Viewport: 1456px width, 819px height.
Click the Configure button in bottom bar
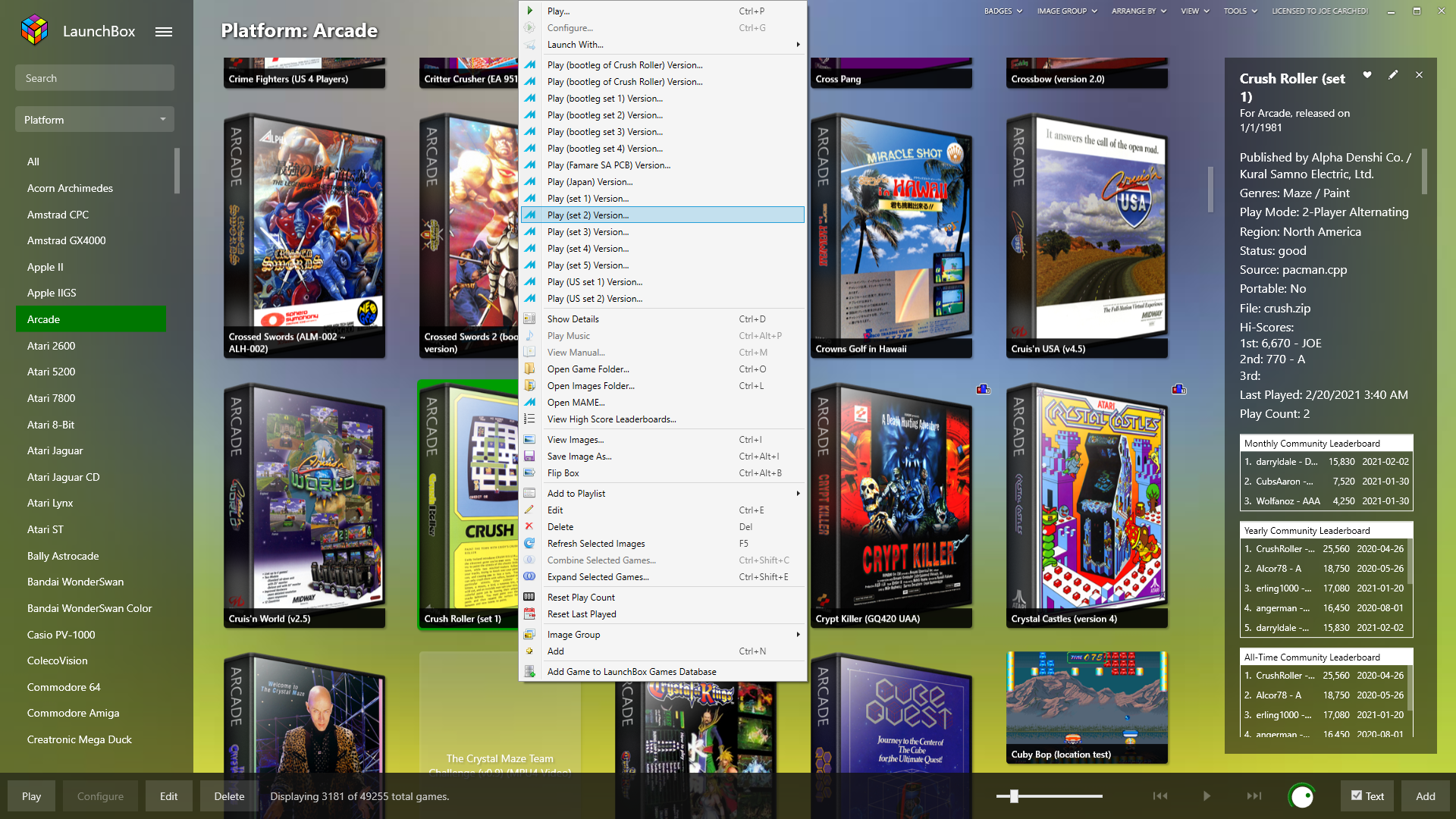point(100,796)
